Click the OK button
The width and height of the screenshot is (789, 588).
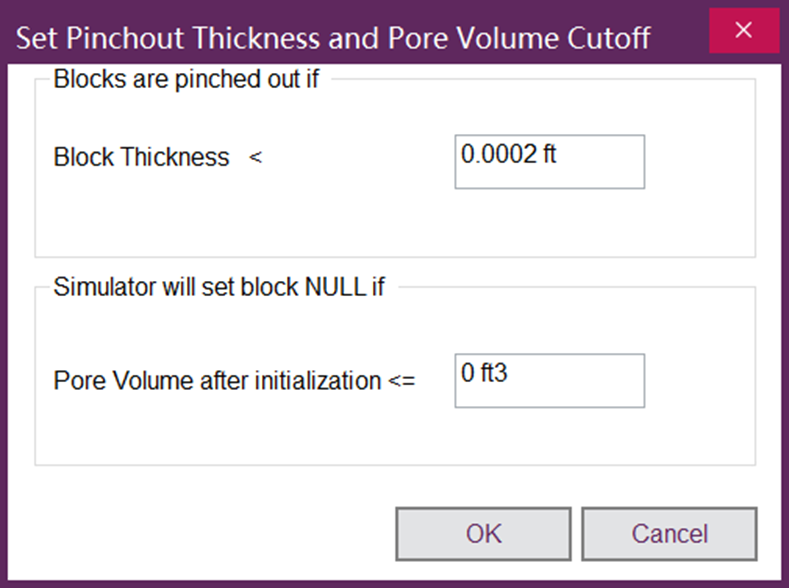483,534
